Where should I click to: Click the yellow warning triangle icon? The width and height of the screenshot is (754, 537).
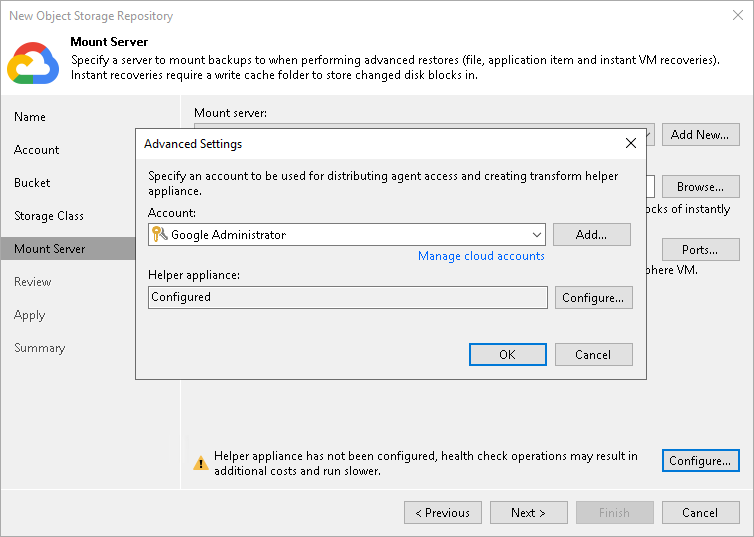(201, 463)
